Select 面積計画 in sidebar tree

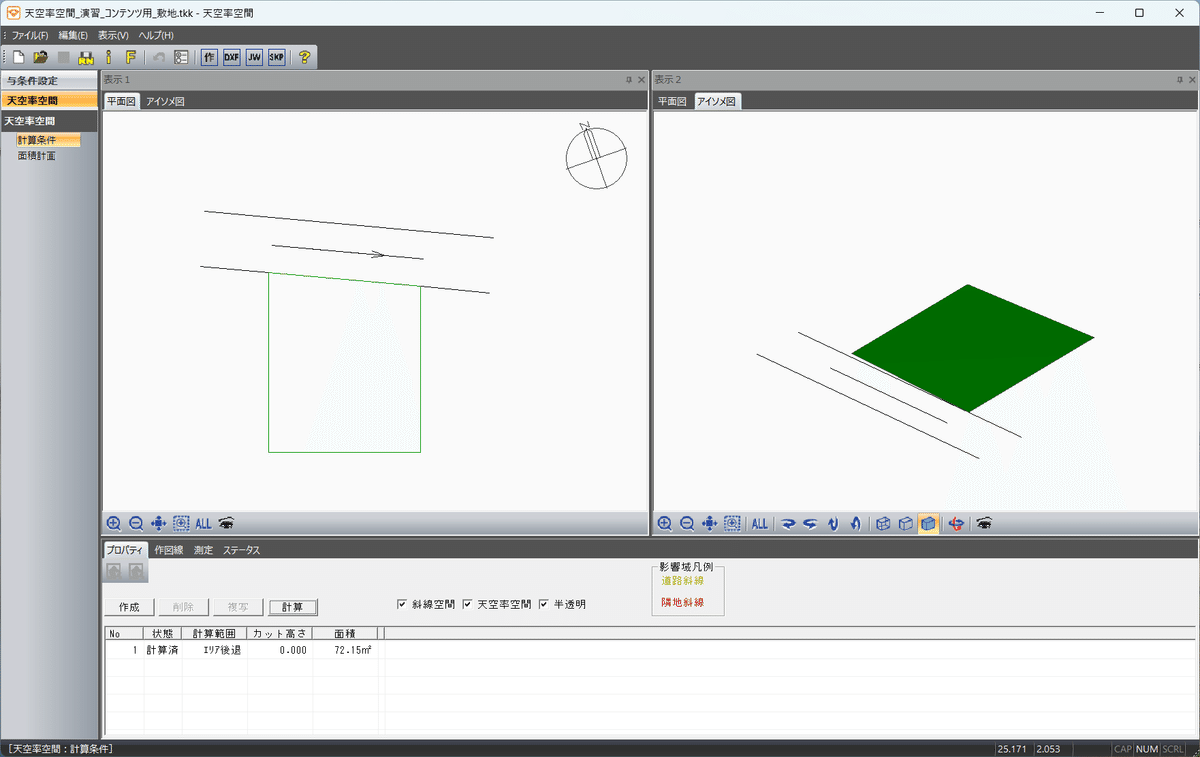point(37,156)
